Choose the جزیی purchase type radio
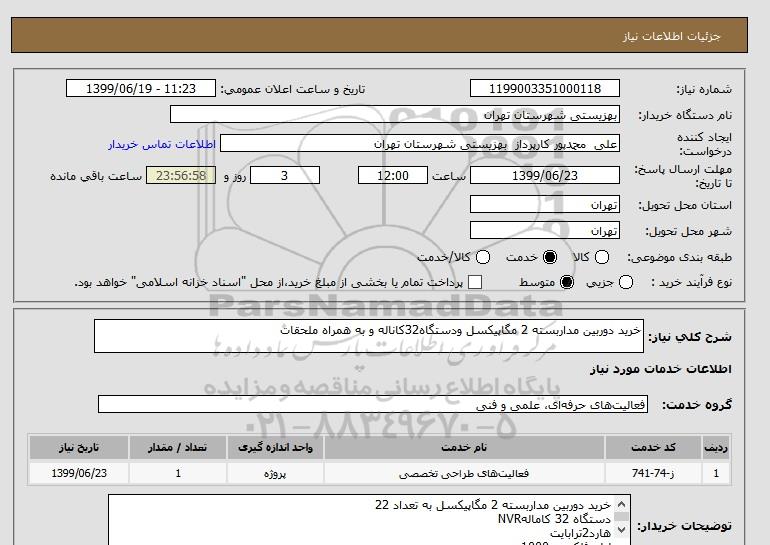770x545 pixels. 626,282
